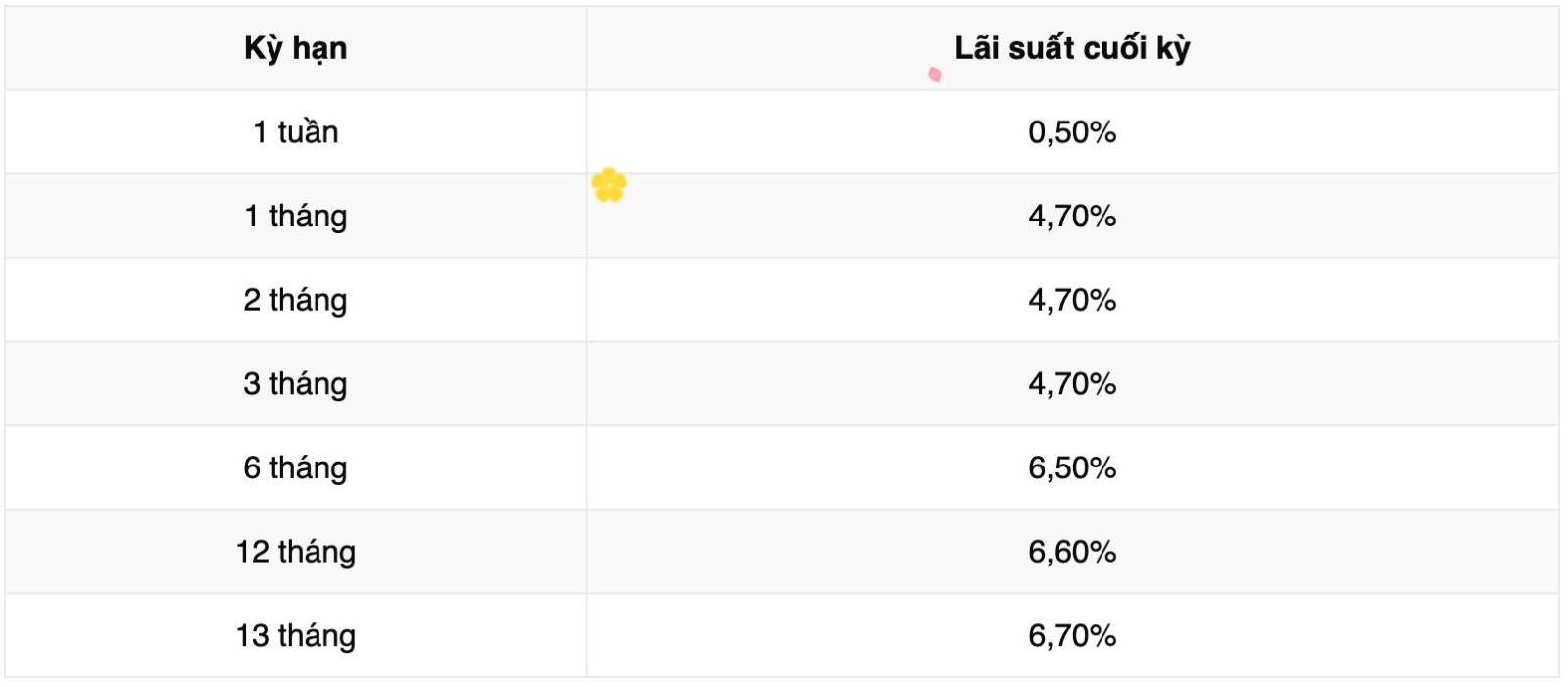The image size is (1568, 687).
Task: Select the 4,70% rate in the 1 tháng row
Action: tap(1072, 217)
